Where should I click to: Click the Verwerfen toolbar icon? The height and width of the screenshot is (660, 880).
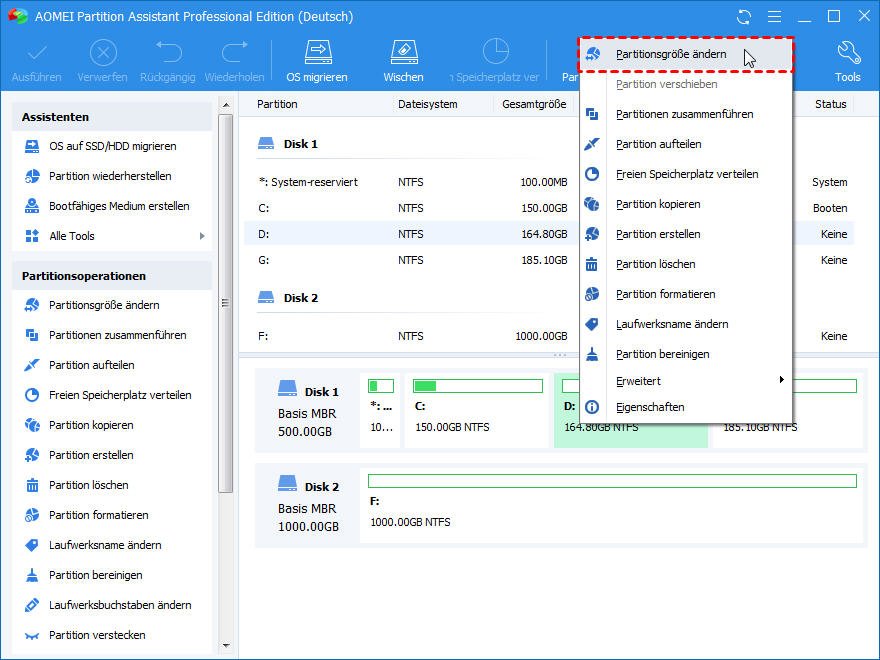click(x=103, y=54)
